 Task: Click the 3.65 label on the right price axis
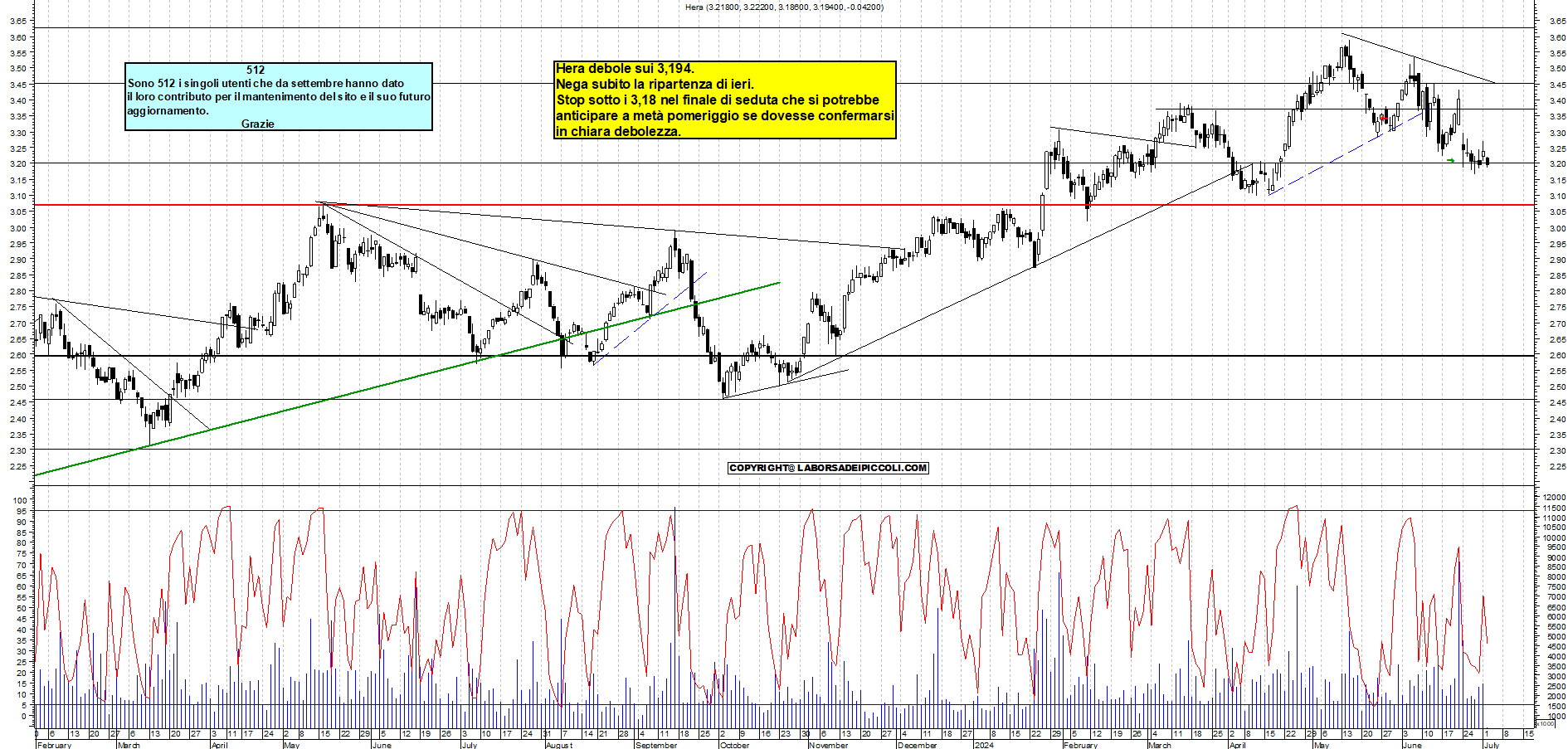1557,22
